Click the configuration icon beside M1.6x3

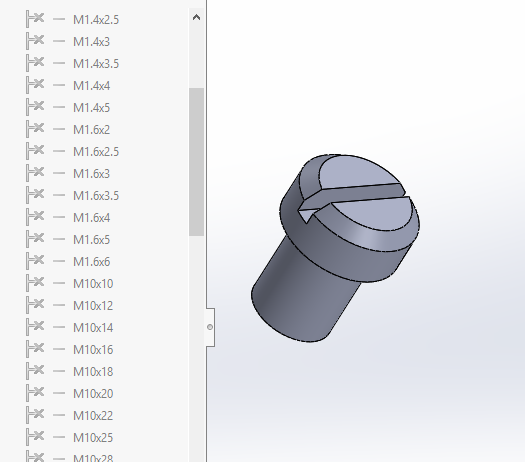(x=35, y=173)
